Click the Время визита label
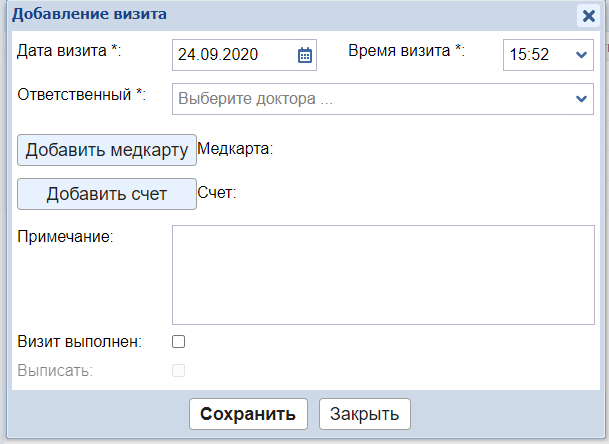 tap(406, 50)
